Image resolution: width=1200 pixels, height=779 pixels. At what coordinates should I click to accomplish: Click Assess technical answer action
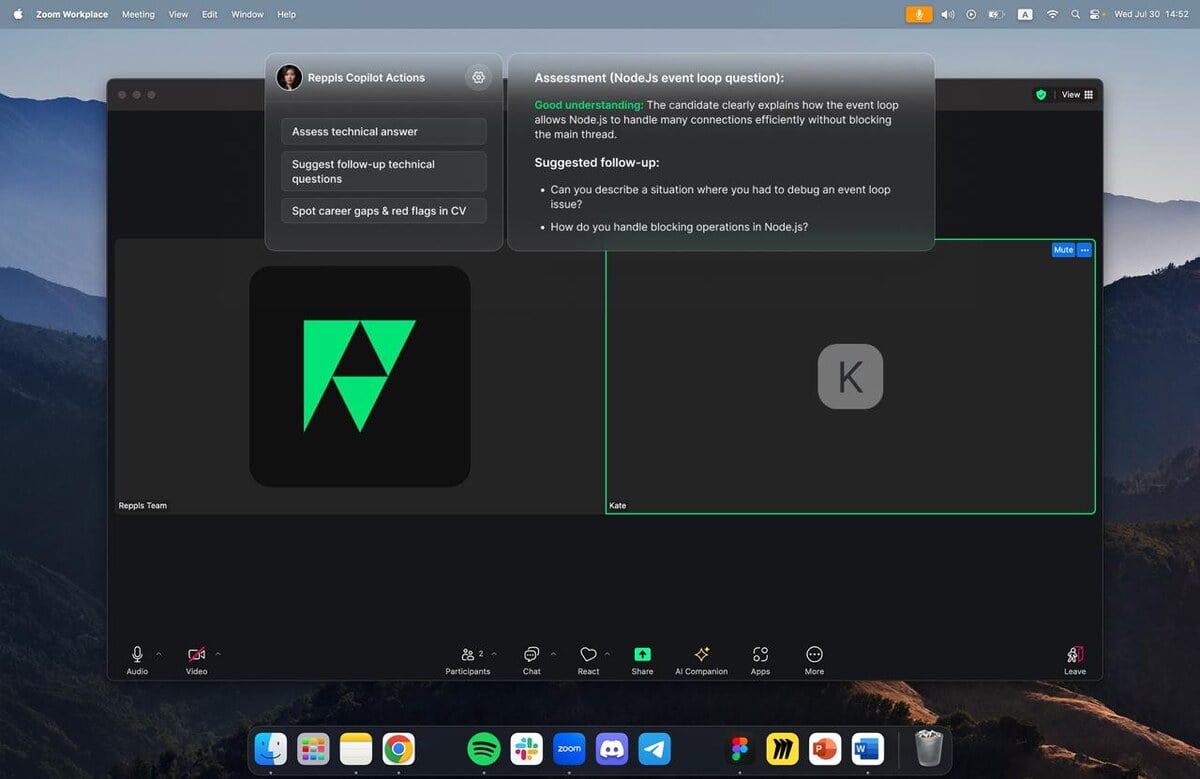tap(384, 132)
